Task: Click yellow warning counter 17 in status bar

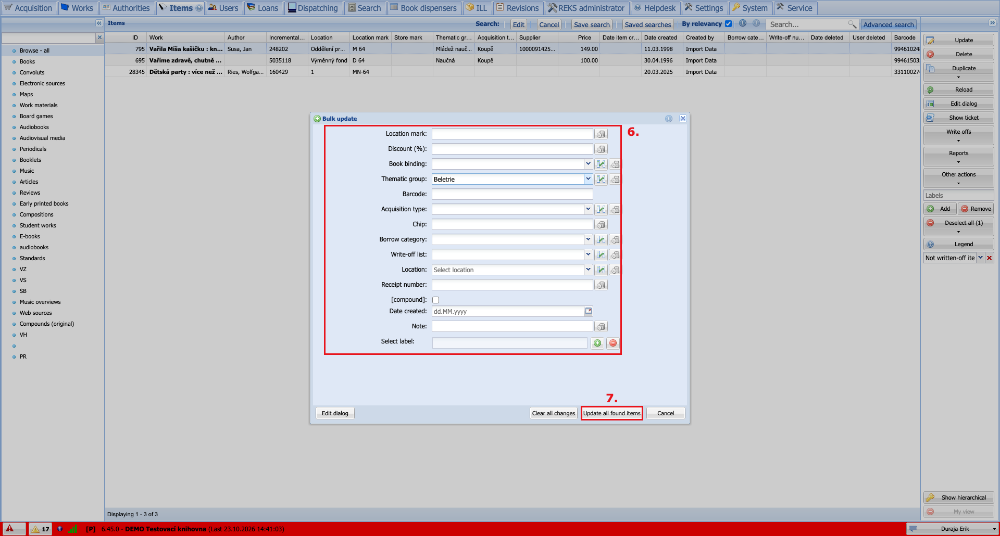Action: tap(41, 528)
